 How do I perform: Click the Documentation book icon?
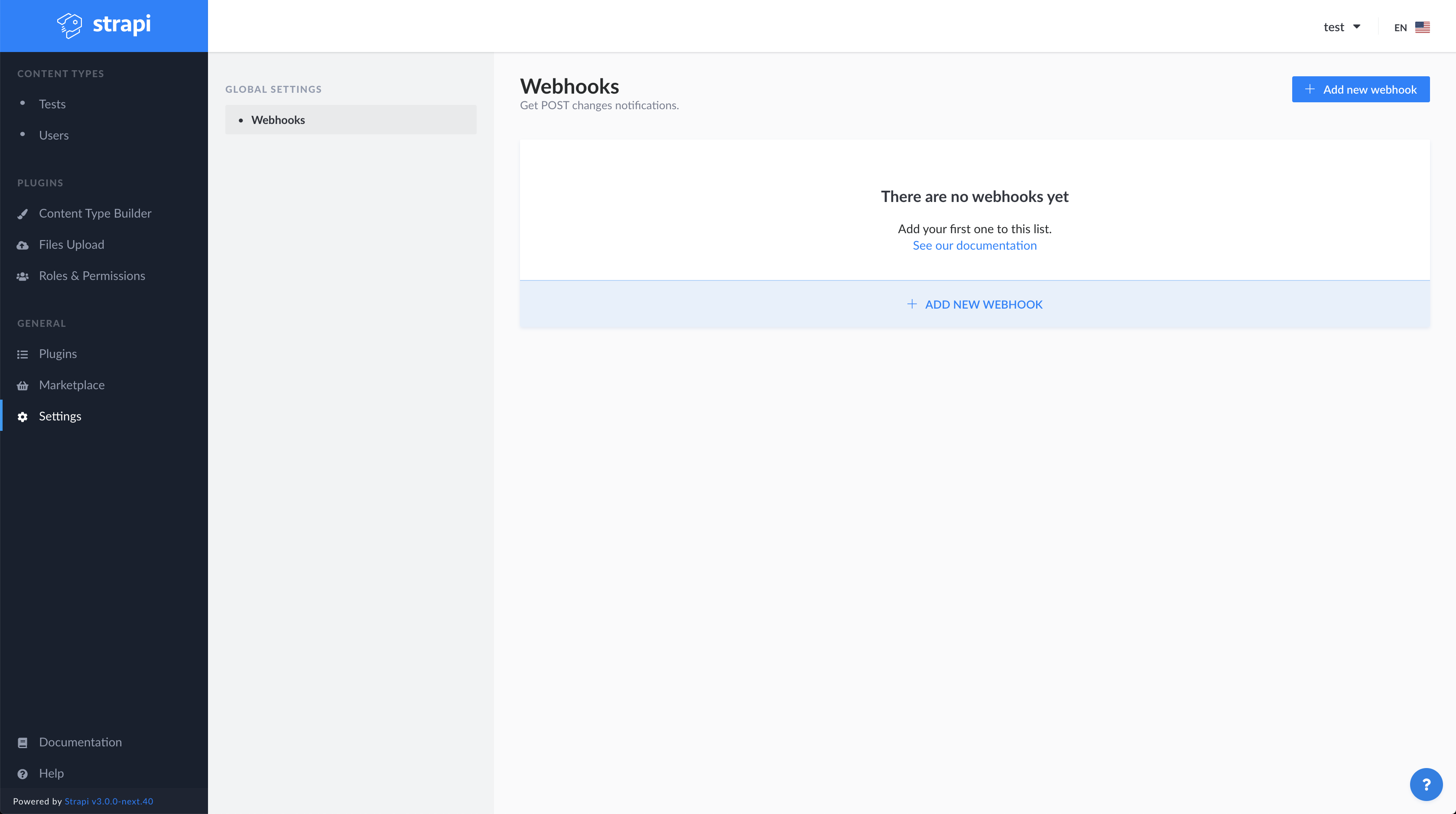(23, 743)
